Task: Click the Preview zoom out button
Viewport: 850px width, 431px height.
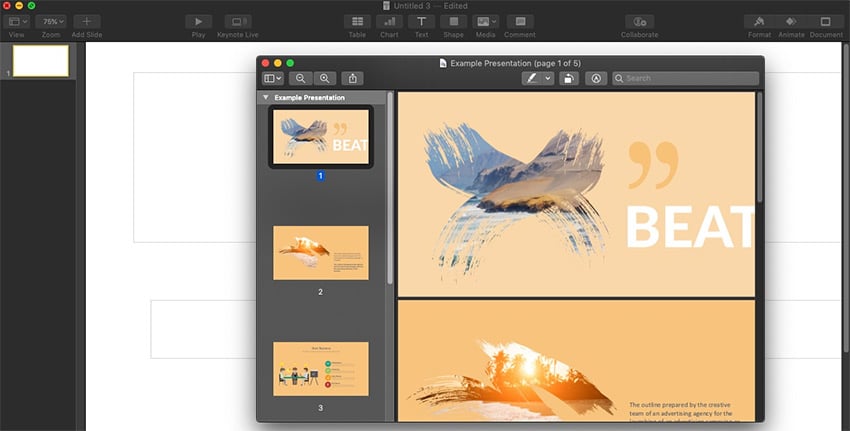Action: click(x=300, y=78)
